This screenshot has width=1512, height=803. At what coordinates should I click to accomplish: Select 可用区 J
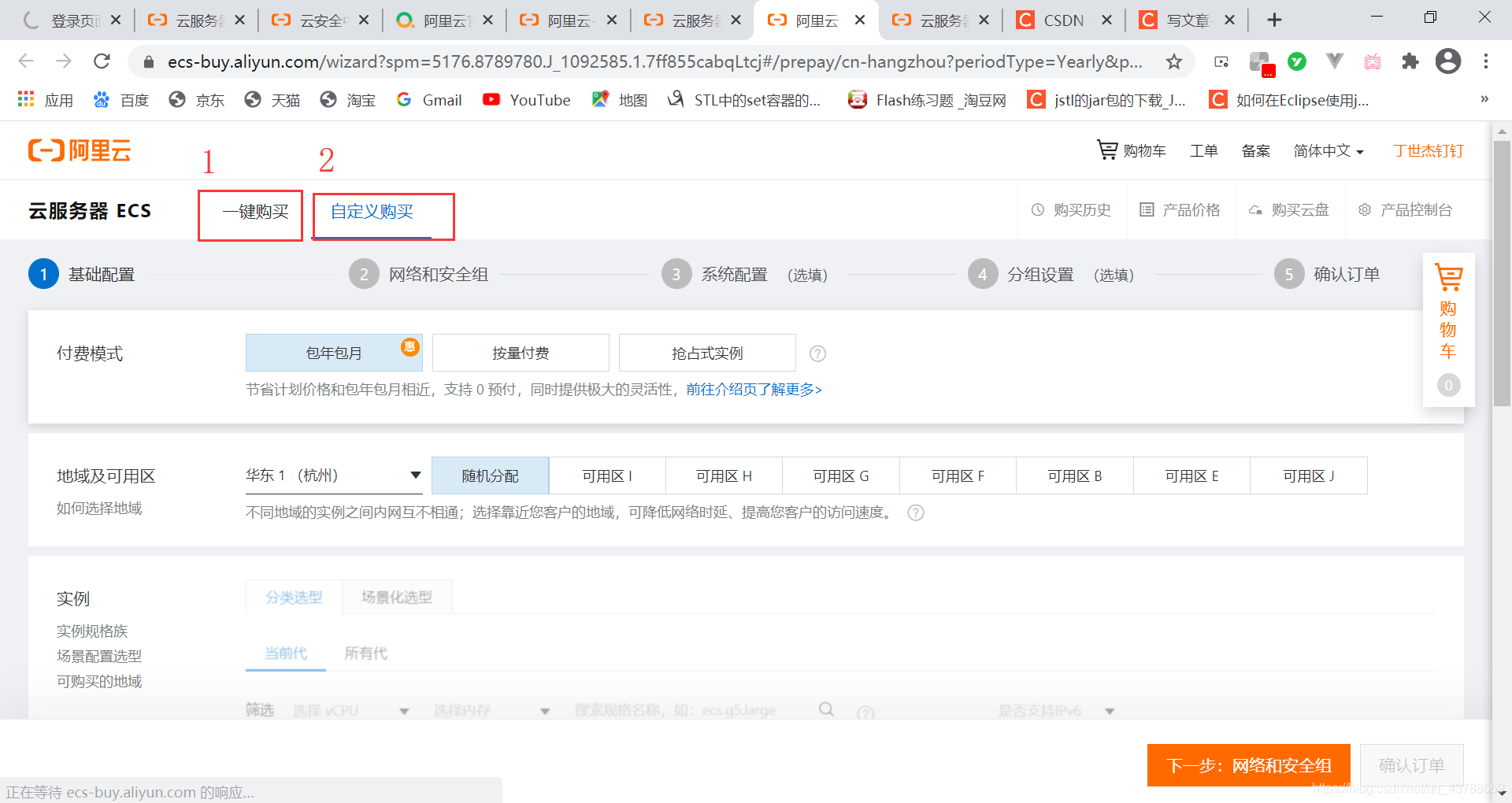coord(1309,476)
